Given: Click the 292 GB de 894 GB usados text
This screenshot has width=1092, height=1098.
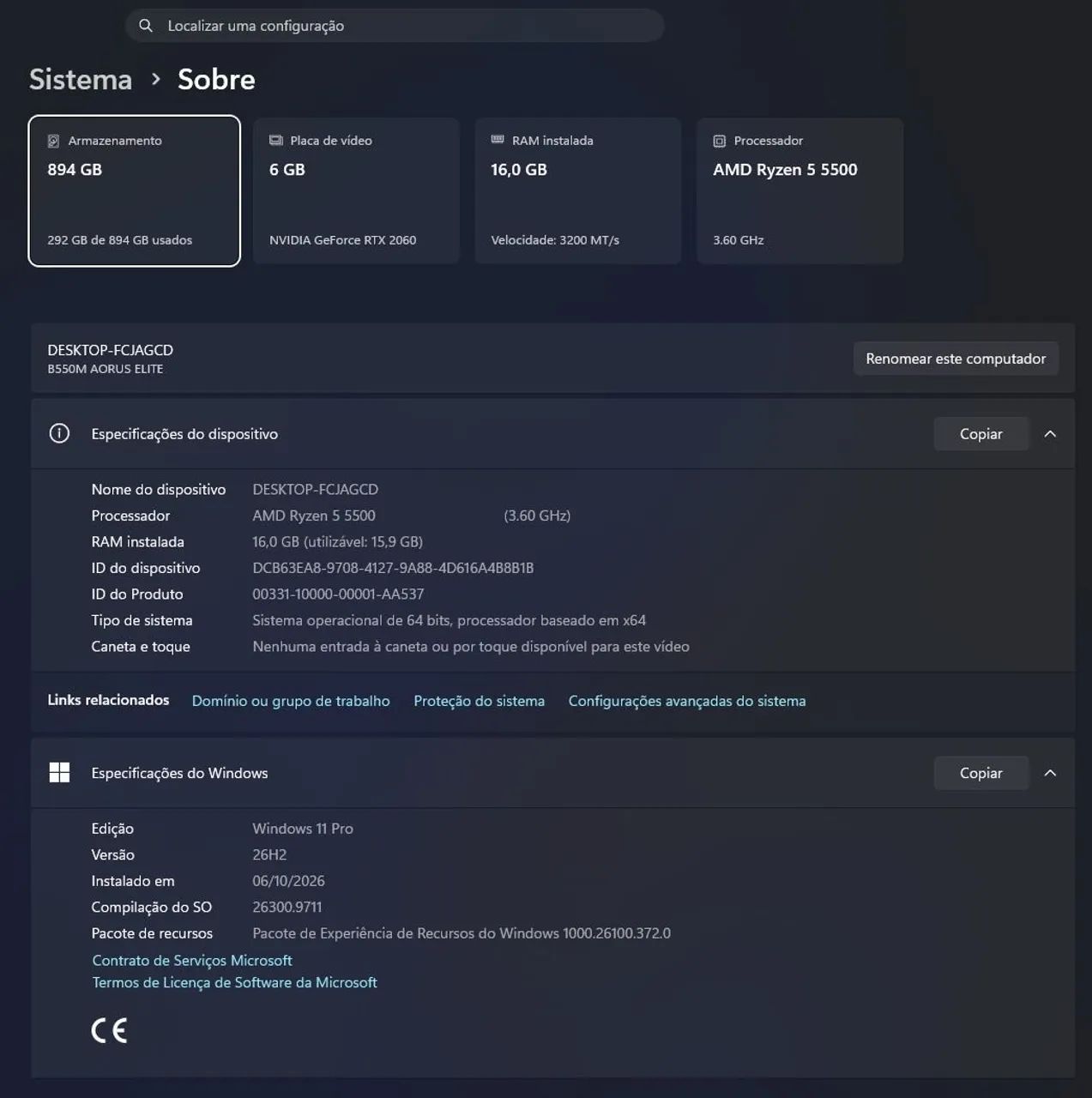Looking at the screenshot, I should (119, 240).
